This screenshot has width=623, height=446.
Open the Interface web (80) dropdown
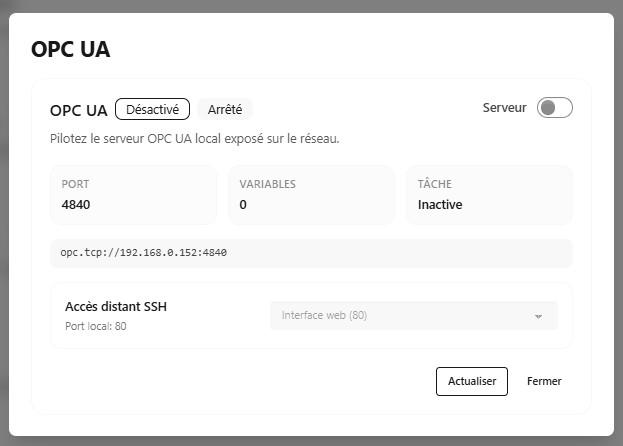[414, 316]
